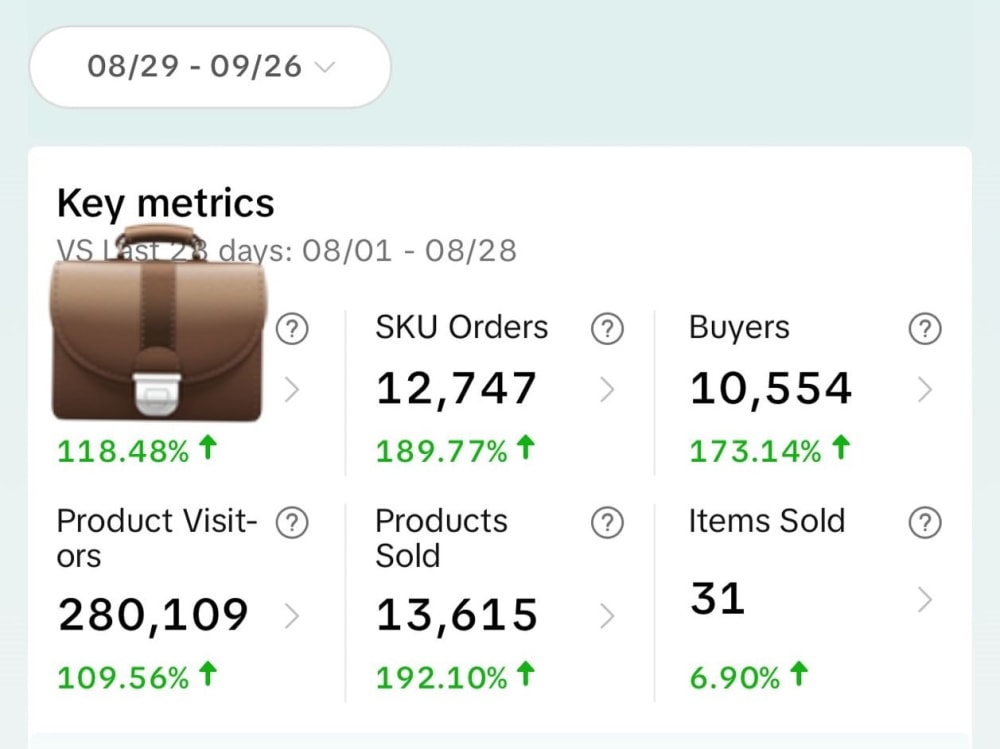The width and height of the screenshot is (1000, 749).
Task: Open Products Sold details chevron
Action: (607, 616)
